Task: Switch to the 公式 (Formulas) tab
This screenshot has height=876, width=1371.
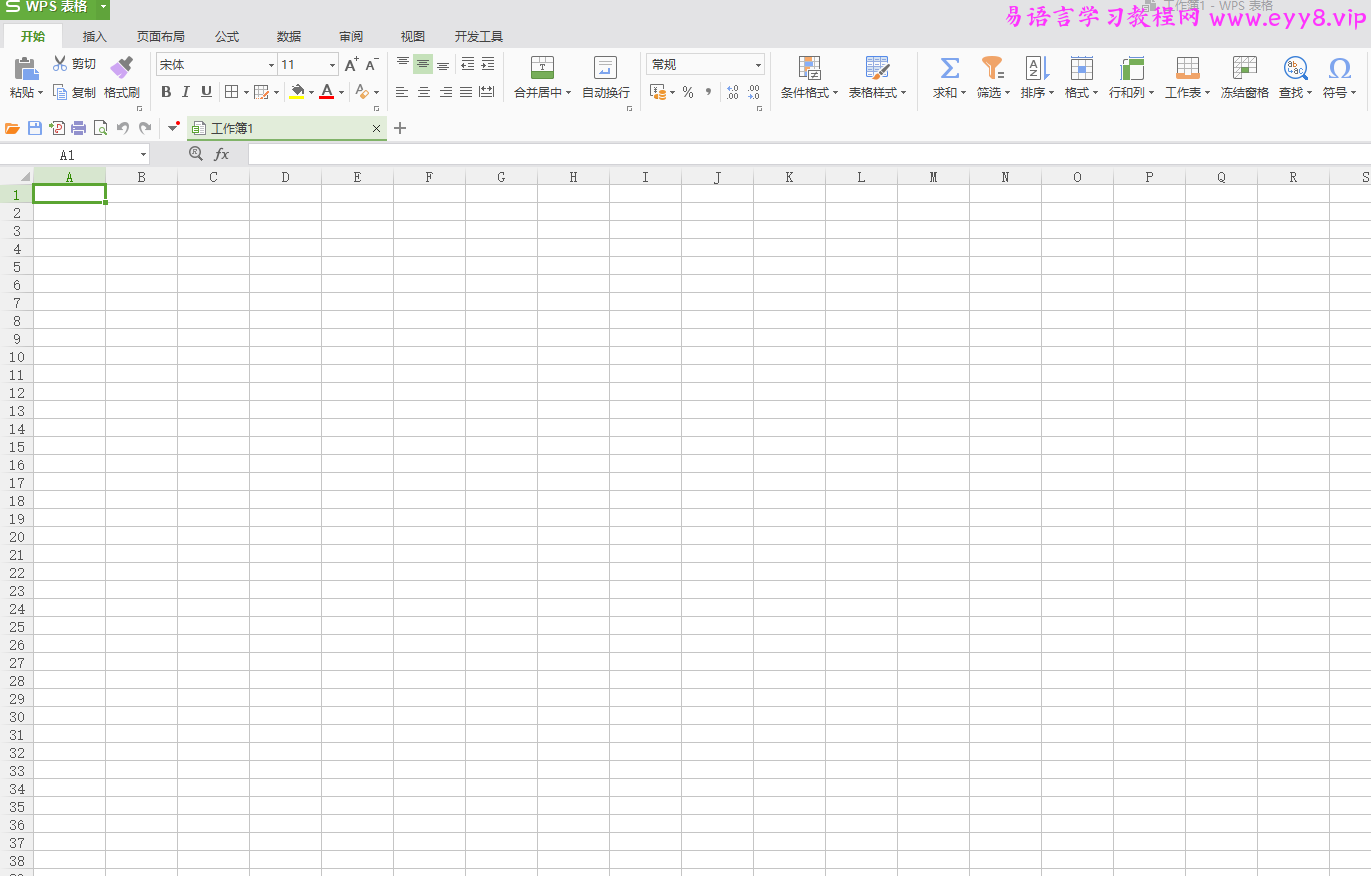Action: [x=227, y=37]
